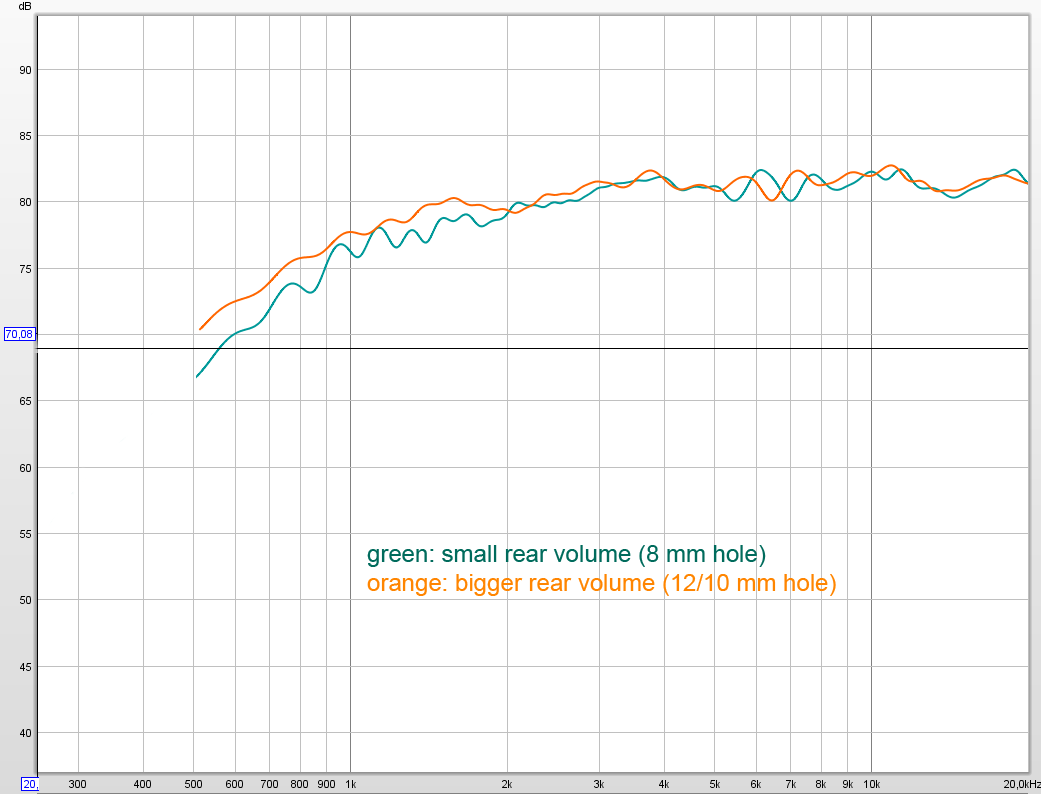This screenshot has width=1041, height=794.
Task: Click the 7k frequency axis label
Action: 791,784
